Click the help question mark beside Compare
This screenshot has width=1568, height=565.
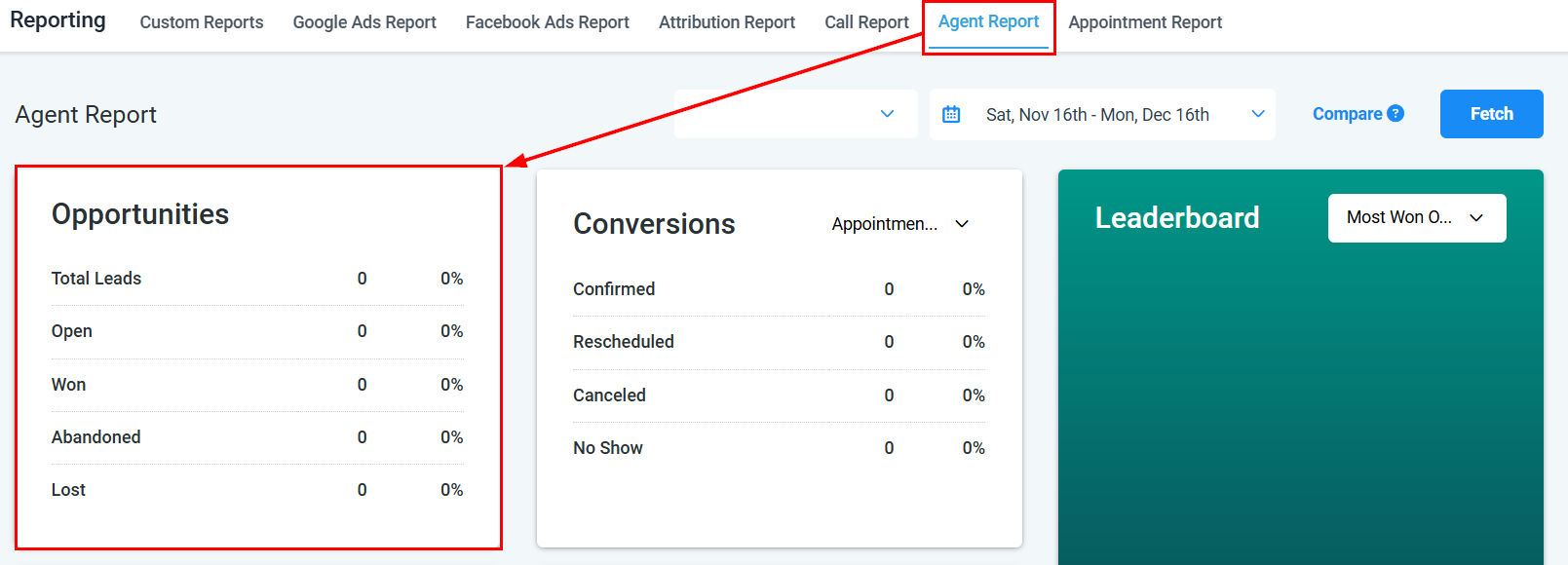[x=1396, y=113]
